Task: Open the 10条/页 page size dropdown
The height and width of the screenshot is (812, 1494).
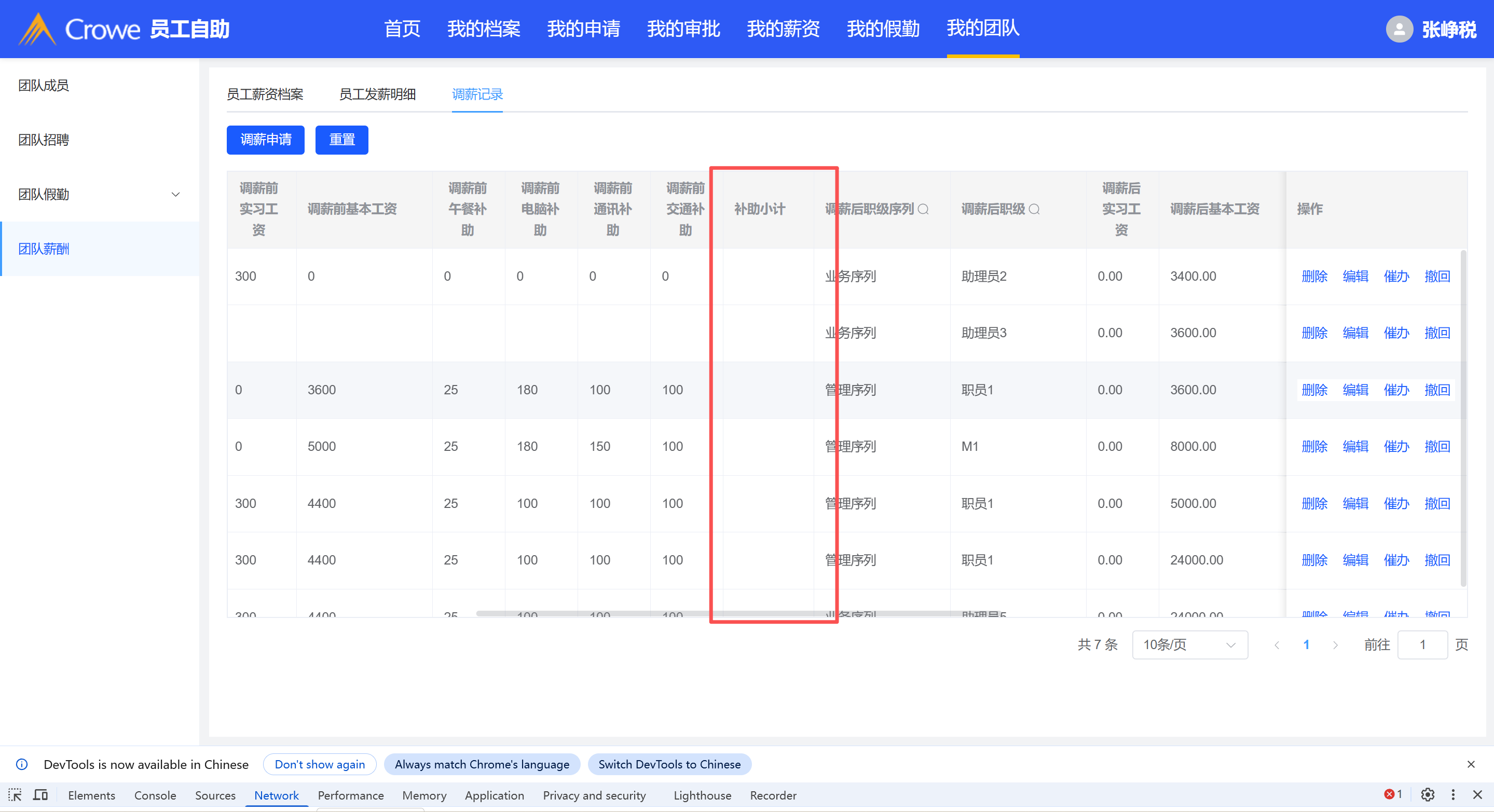Action: pyautogui.click(x=1189, y=644)
